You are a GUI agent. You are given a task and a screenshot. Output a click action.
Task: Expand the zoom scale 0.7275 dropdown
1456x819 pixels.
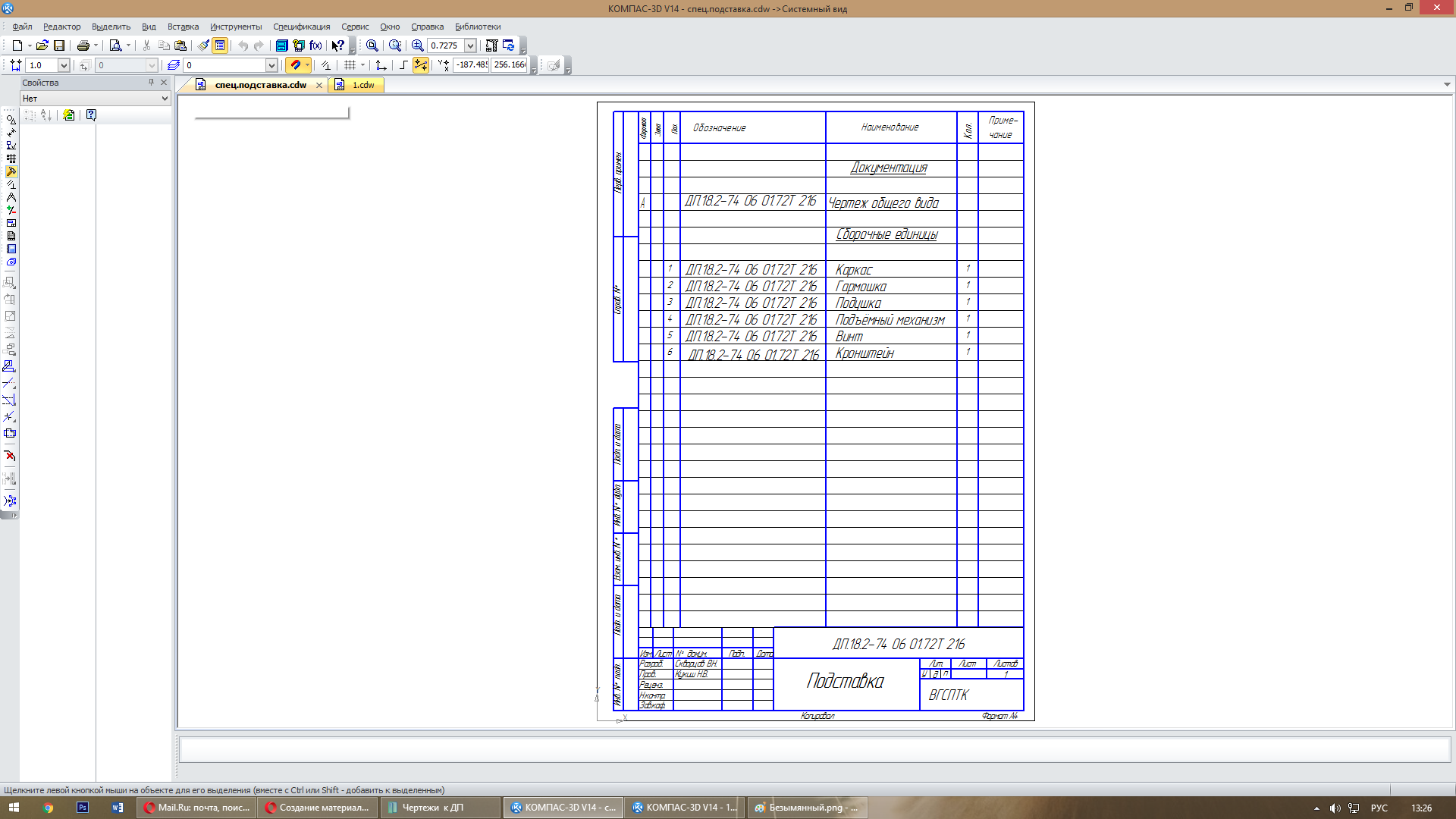pos(470,45)
